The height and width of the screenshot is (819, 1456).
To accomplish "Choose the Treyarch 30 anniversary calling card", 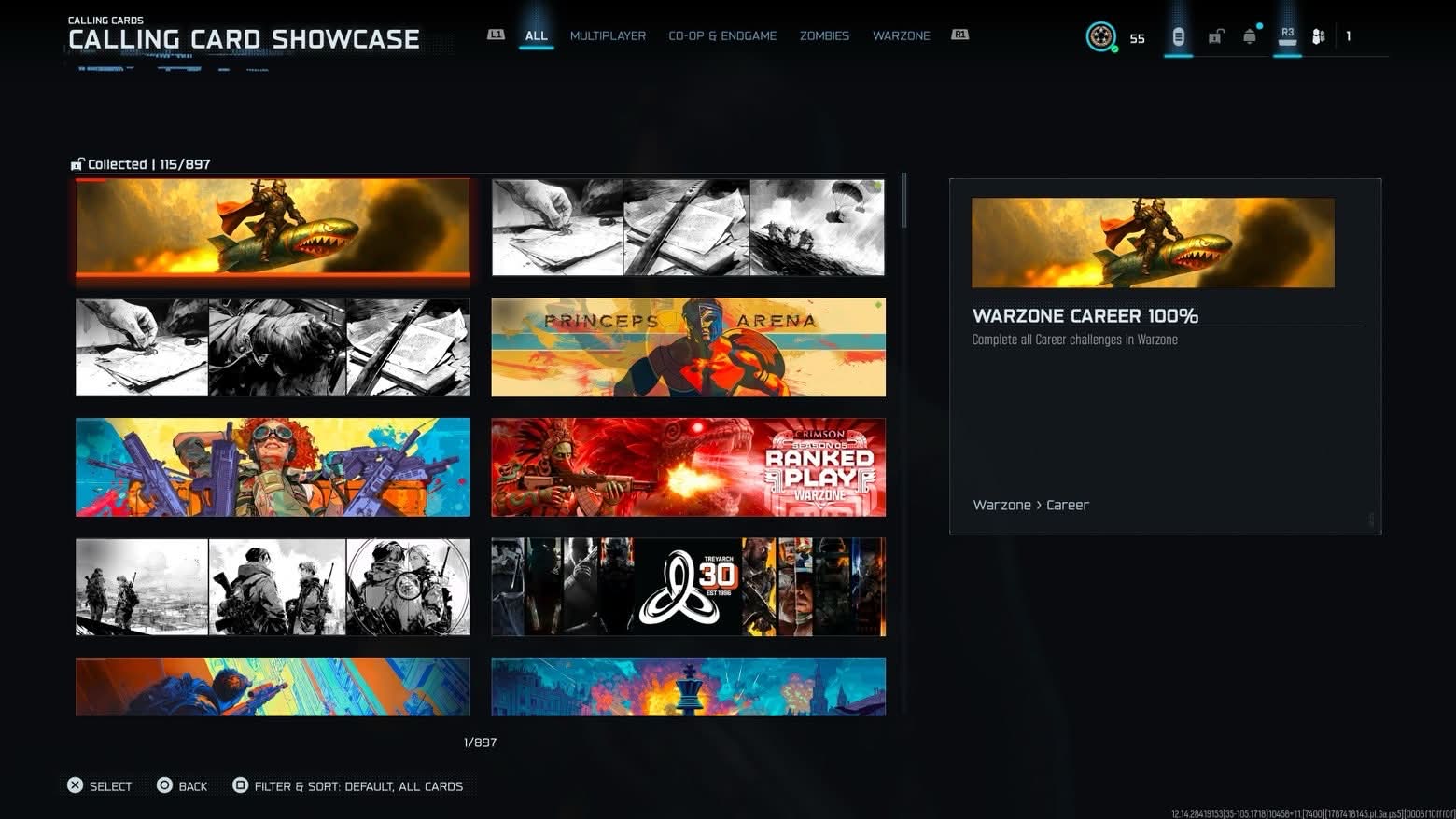I will click(688, 587).
